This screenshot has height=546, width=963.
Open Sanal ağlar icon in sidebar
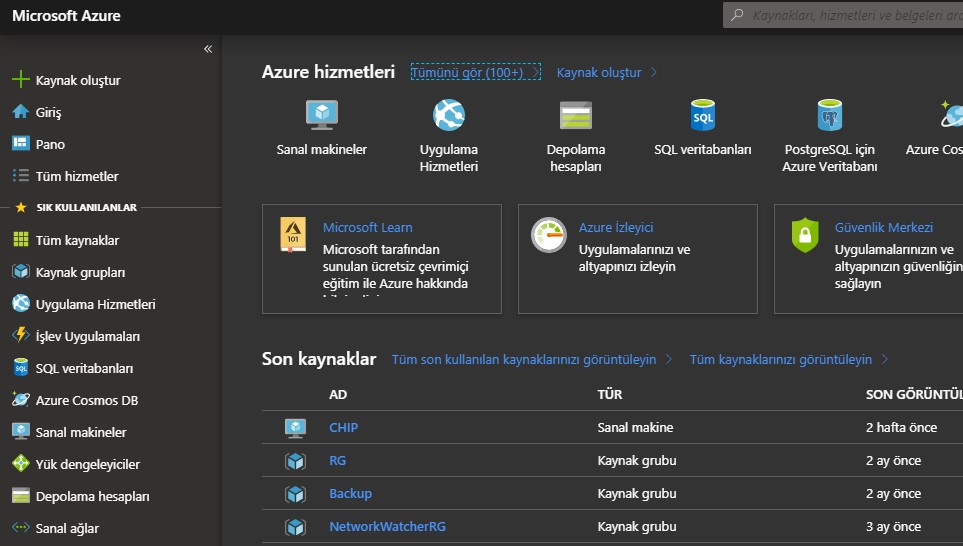[20, 527]
